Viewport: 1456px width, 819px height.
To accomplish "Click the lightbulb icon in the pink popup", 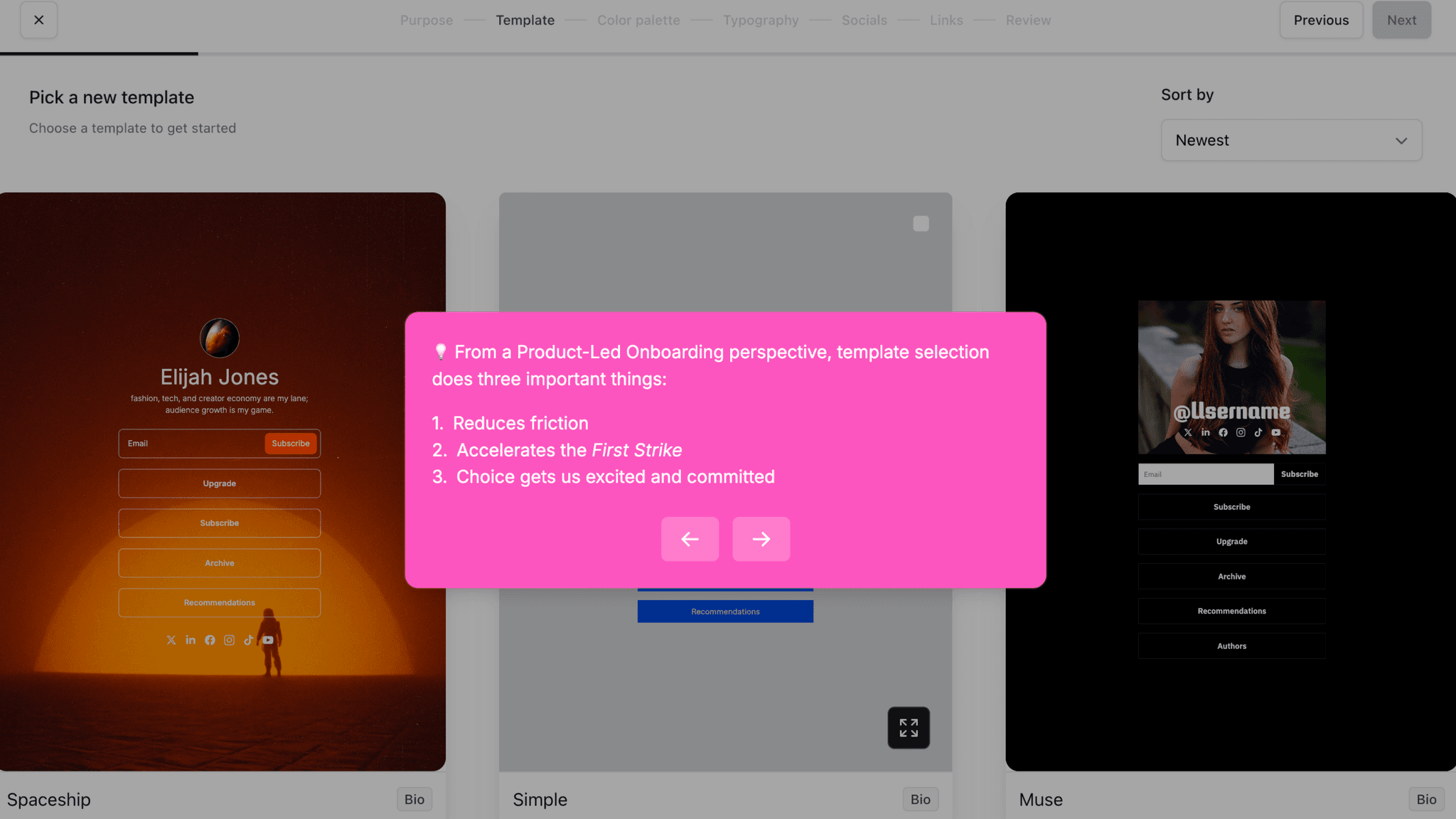I will point(440,351).
